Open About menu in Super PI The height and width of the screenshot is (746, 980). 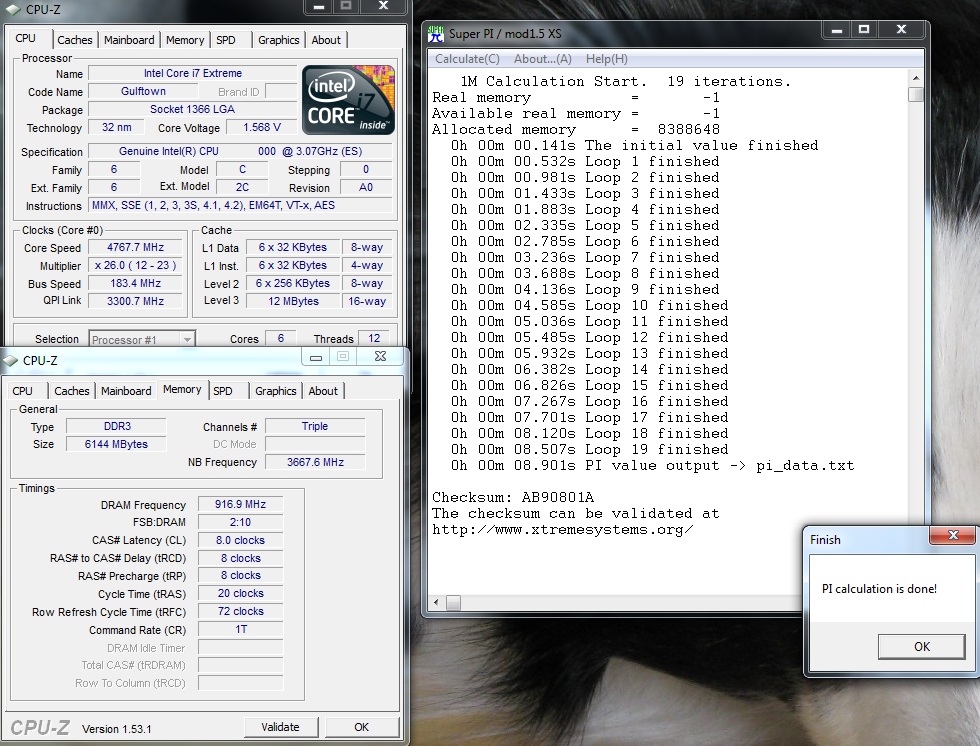542,59
